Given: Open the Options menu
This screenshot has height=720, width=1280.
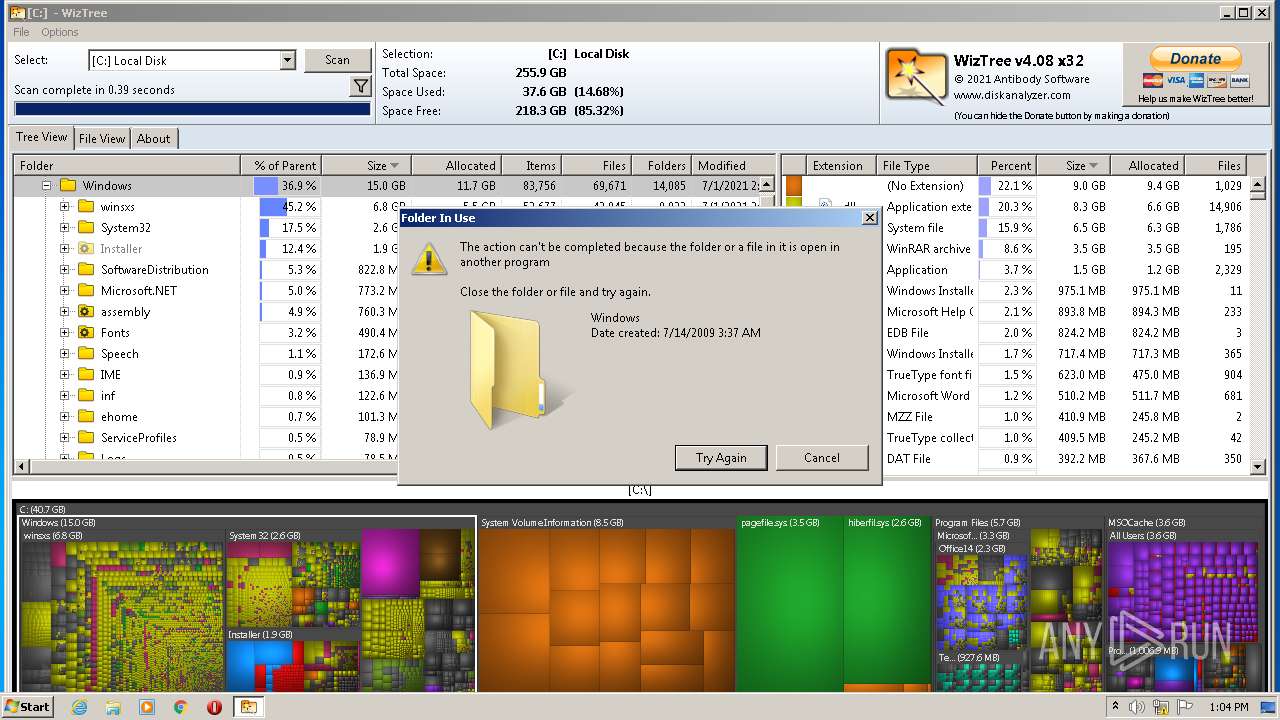Looking at the screenshot, I should (x=60, y=32).
